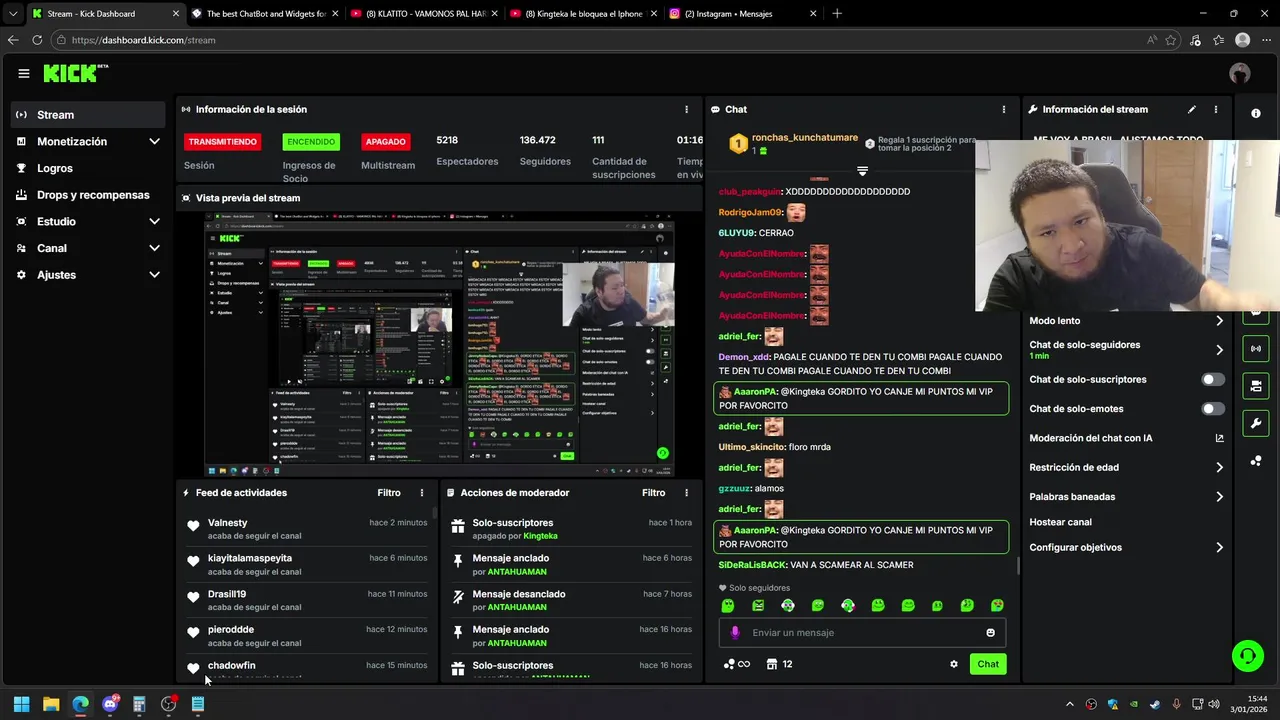
Task: Toggle Chat de solo-emotes switch
Action: [1213, 408]
